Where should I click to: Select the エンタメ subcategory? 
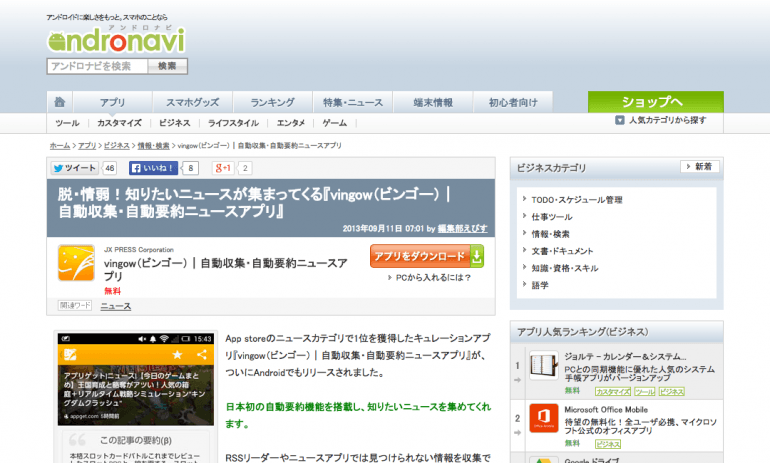coord(291,123)
